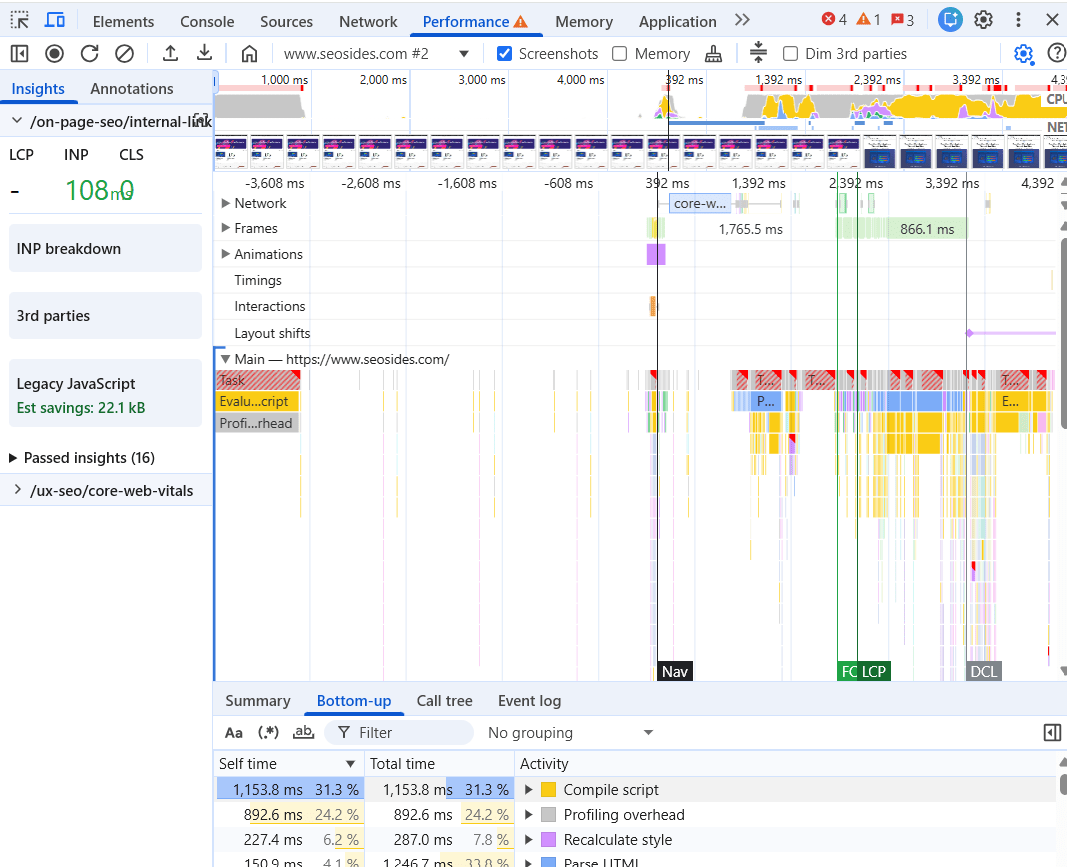Screen dimensions: 1067x867
Task: Toggle regular expression filter option
Action: 268,732
